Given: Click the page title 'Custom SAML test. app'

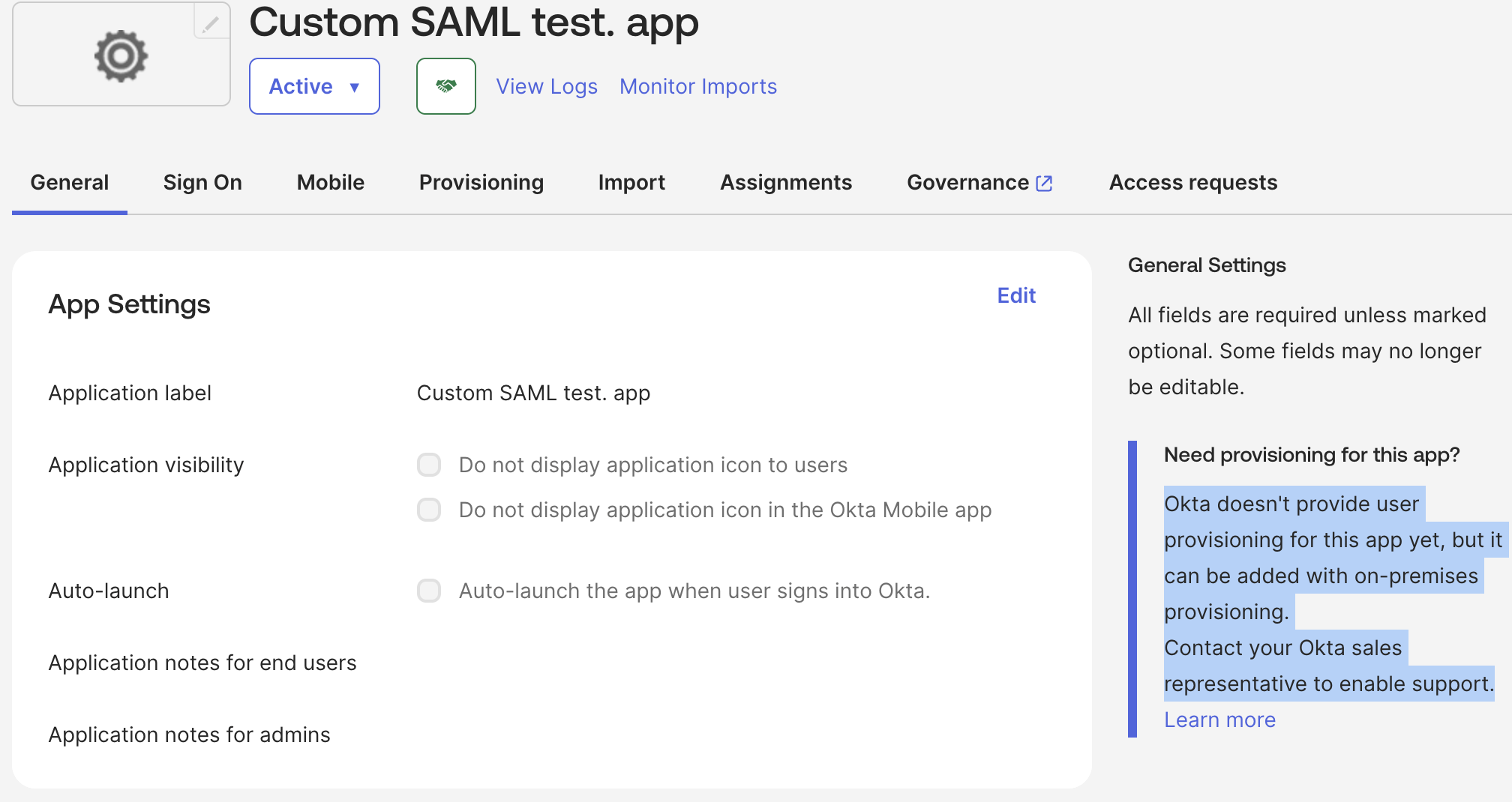Looking at the screenshot, I should click(x=474, y=22).
